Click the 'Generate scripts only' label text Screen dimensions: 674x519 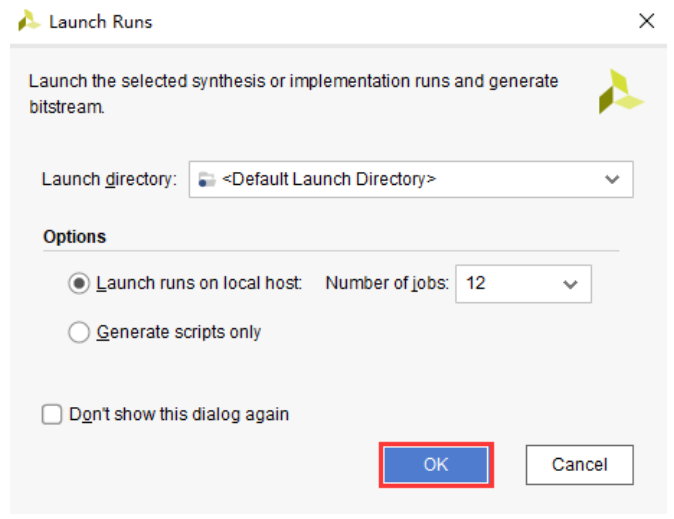pyautogui.click(x=178, y=333)
